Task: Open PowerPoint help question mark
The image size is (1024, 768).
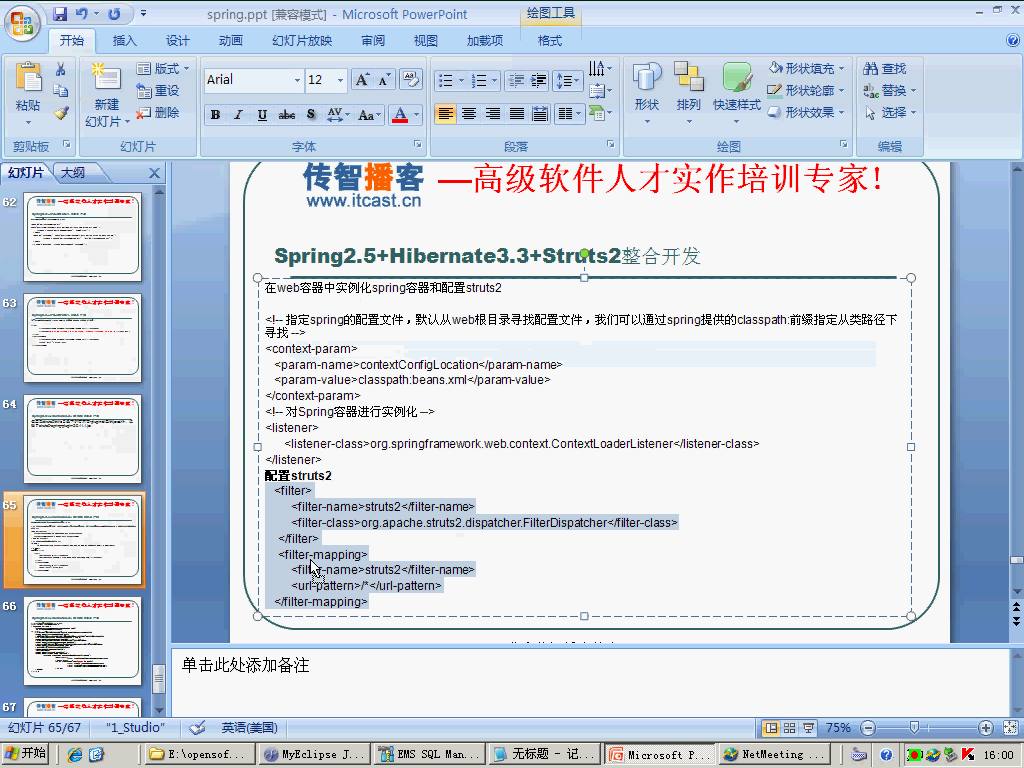Action: pos(1013,40)
